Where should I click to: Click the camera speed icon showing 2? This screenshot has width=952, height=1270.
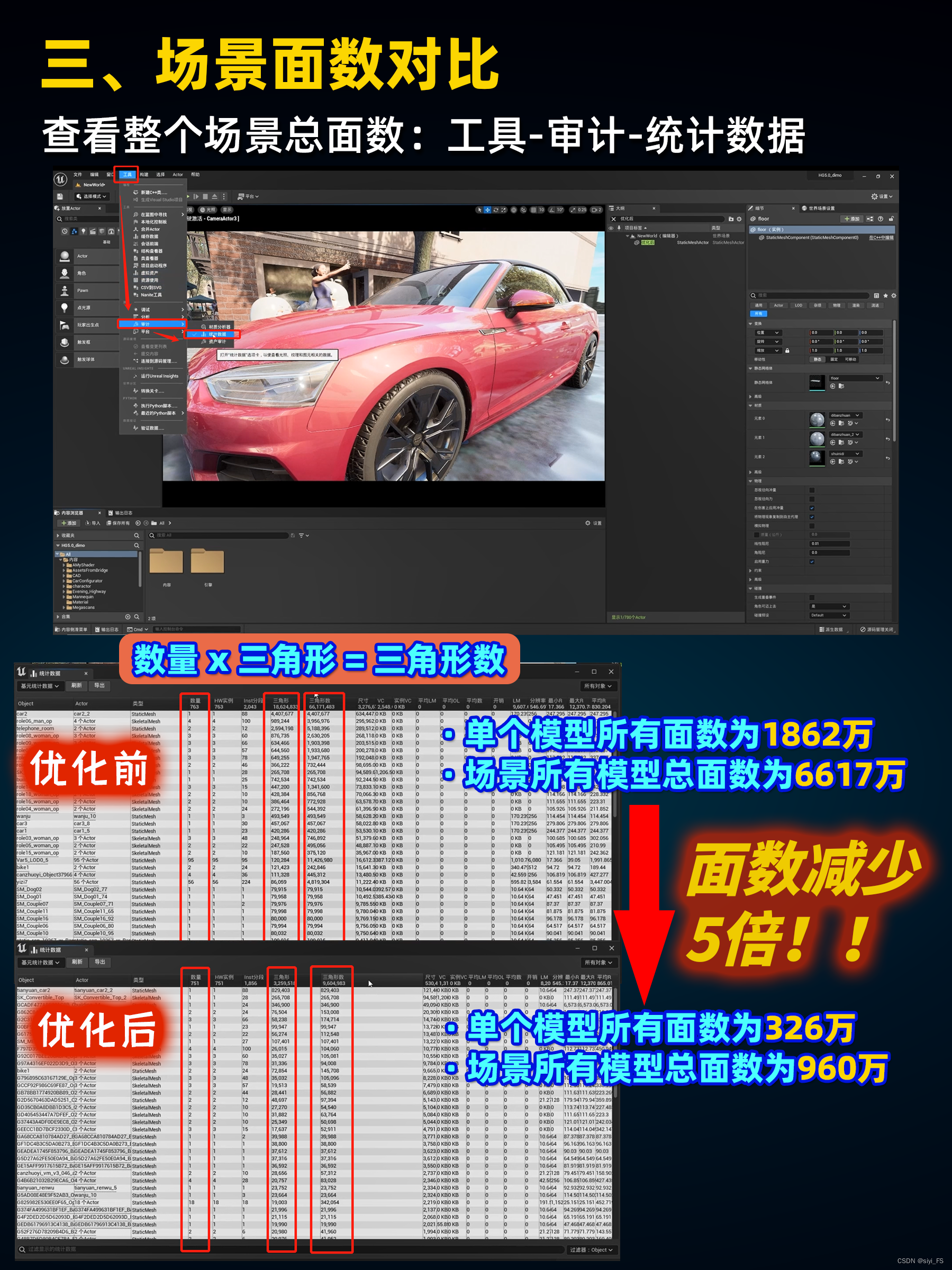coord(597,210)
